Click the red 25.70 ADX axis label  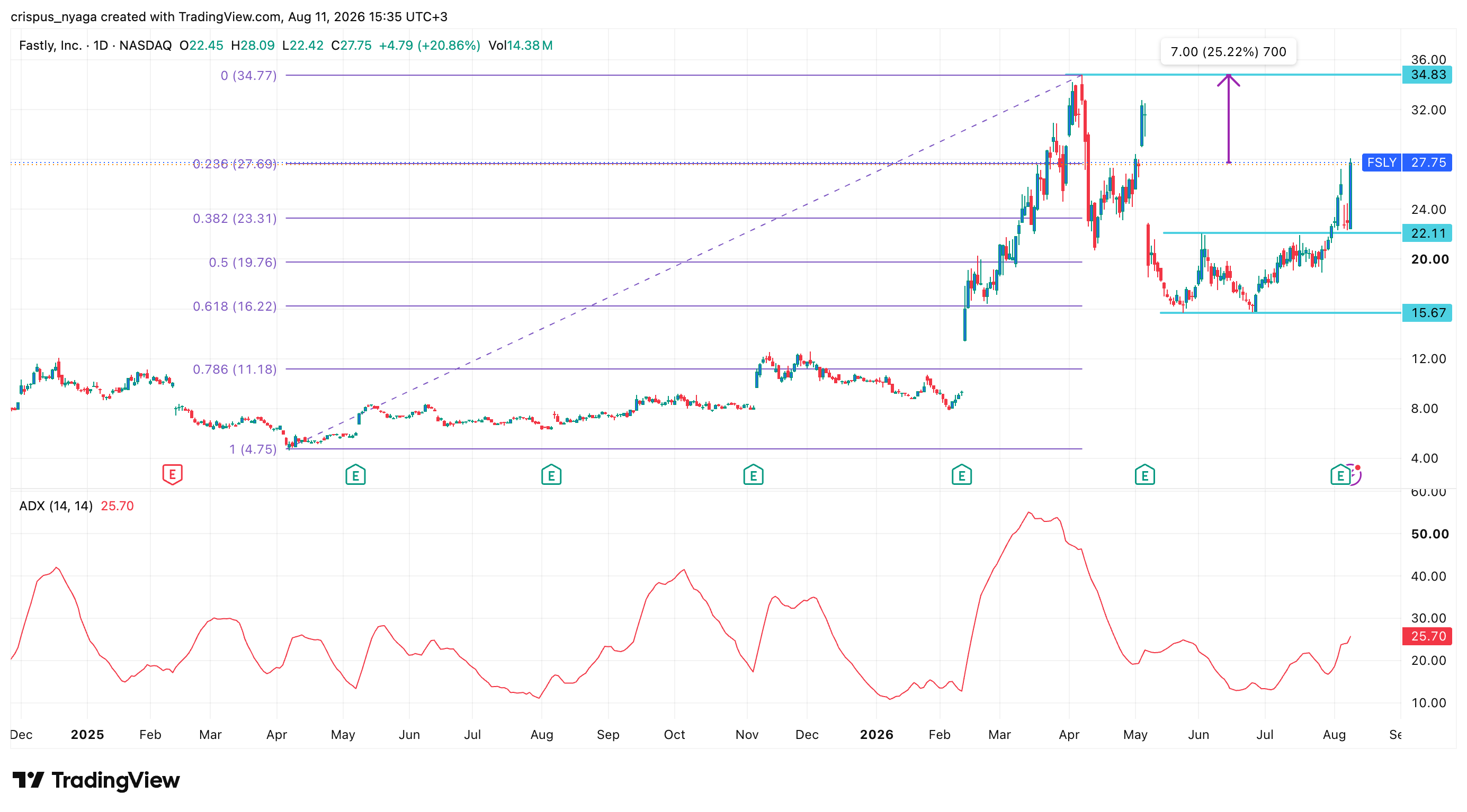1427,636
